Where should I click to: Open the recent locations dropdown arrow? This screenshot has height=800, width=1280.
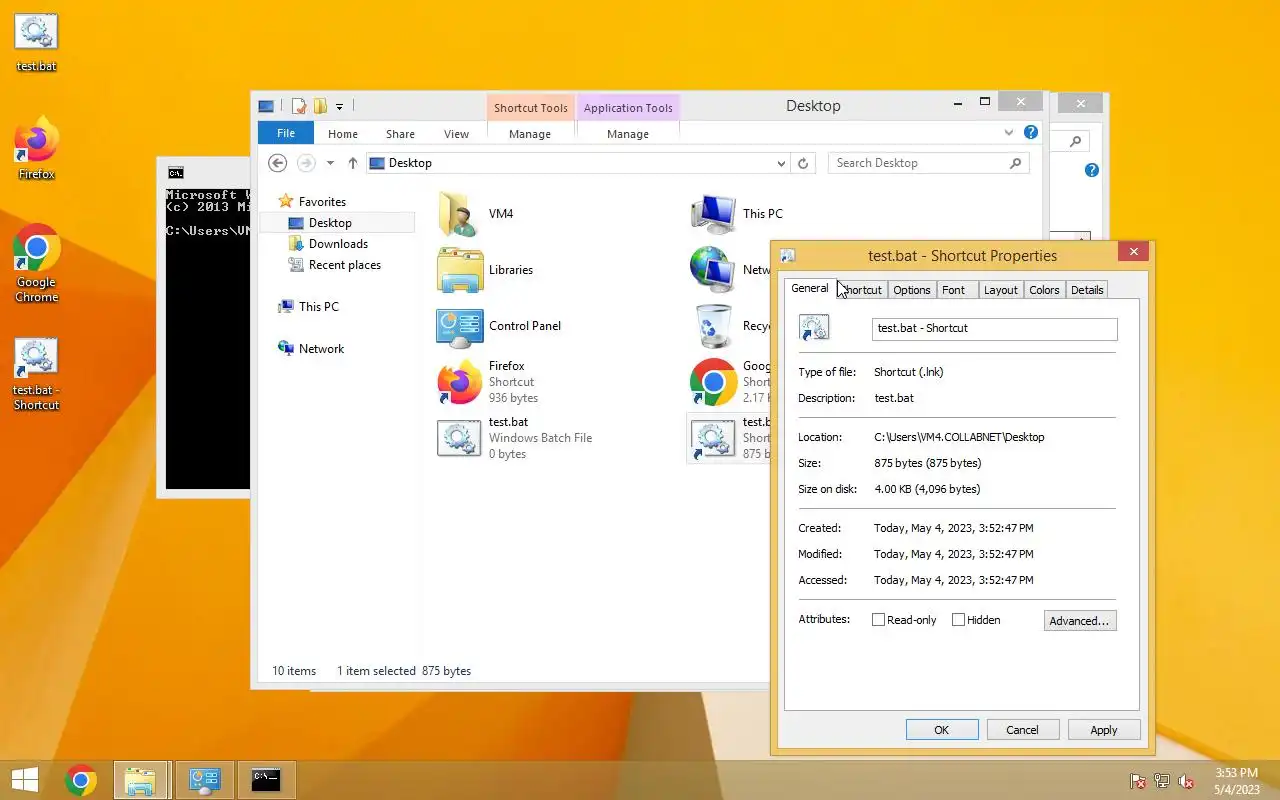point(330,163)
